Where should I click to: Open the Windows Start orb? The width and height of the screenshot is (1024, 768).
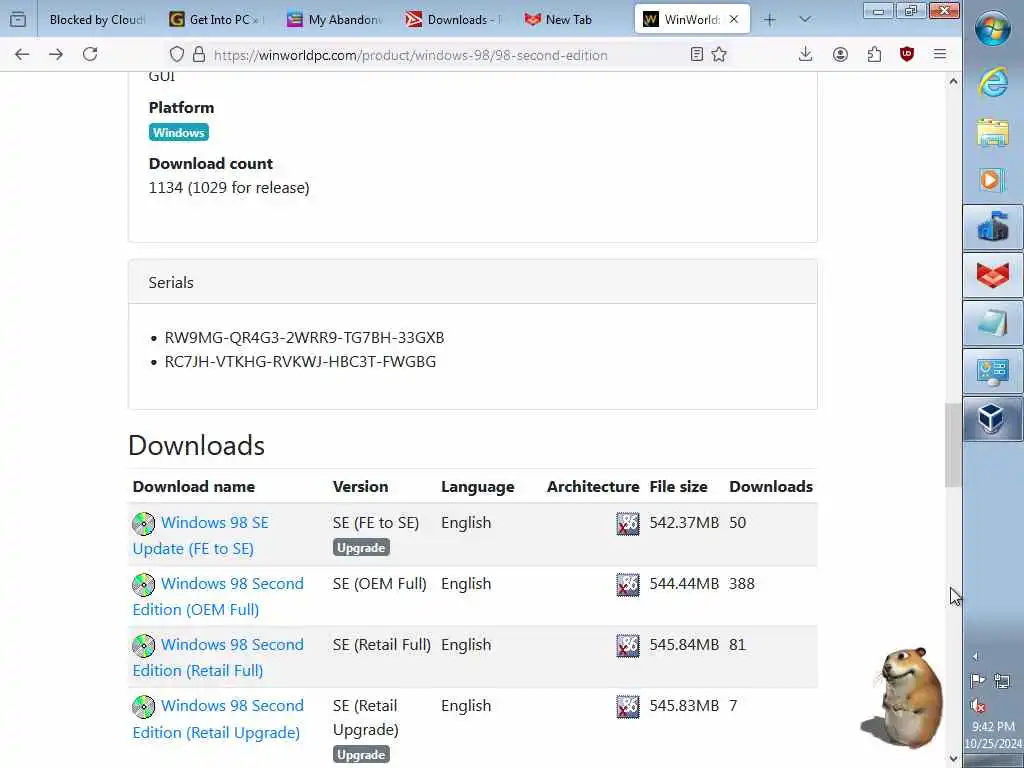pyautogui.click(x=993, y=29)
